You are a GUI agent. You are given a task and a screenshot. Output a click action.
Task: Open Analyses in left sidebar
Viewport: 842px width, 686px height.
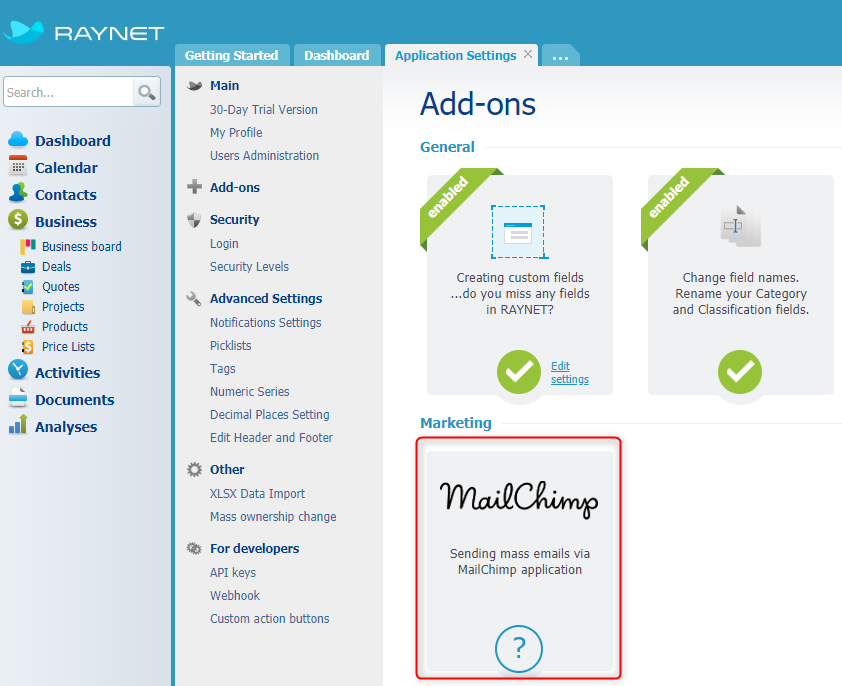tap(66, 427)
